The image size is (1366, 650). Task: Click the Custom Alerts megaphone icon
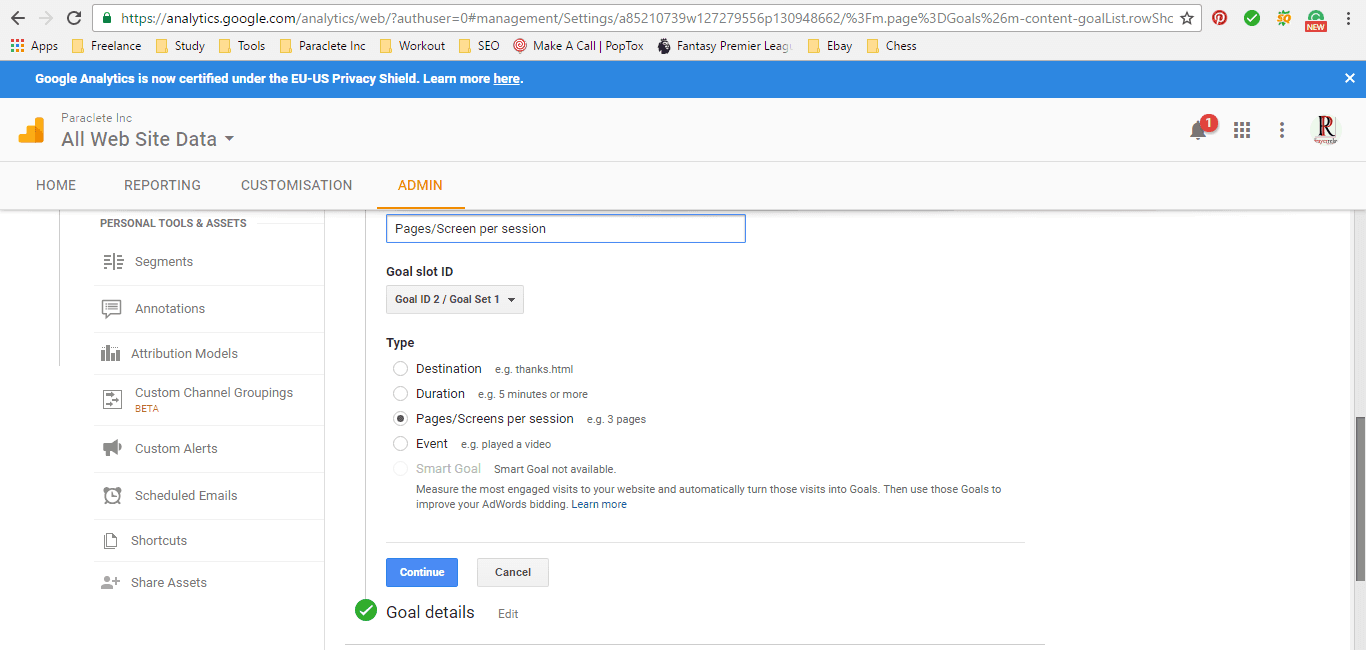coord(112,449)
